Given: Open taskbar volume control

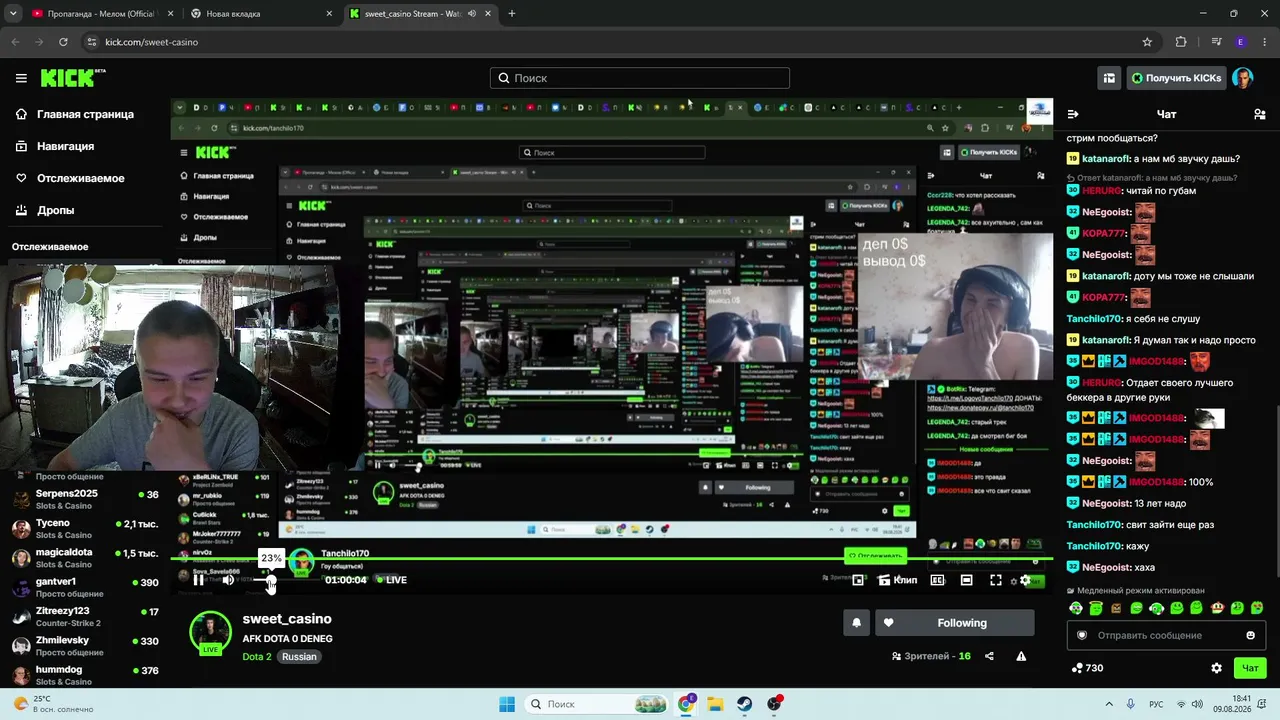Looking at the screenshot, I should click(1196, 704).
